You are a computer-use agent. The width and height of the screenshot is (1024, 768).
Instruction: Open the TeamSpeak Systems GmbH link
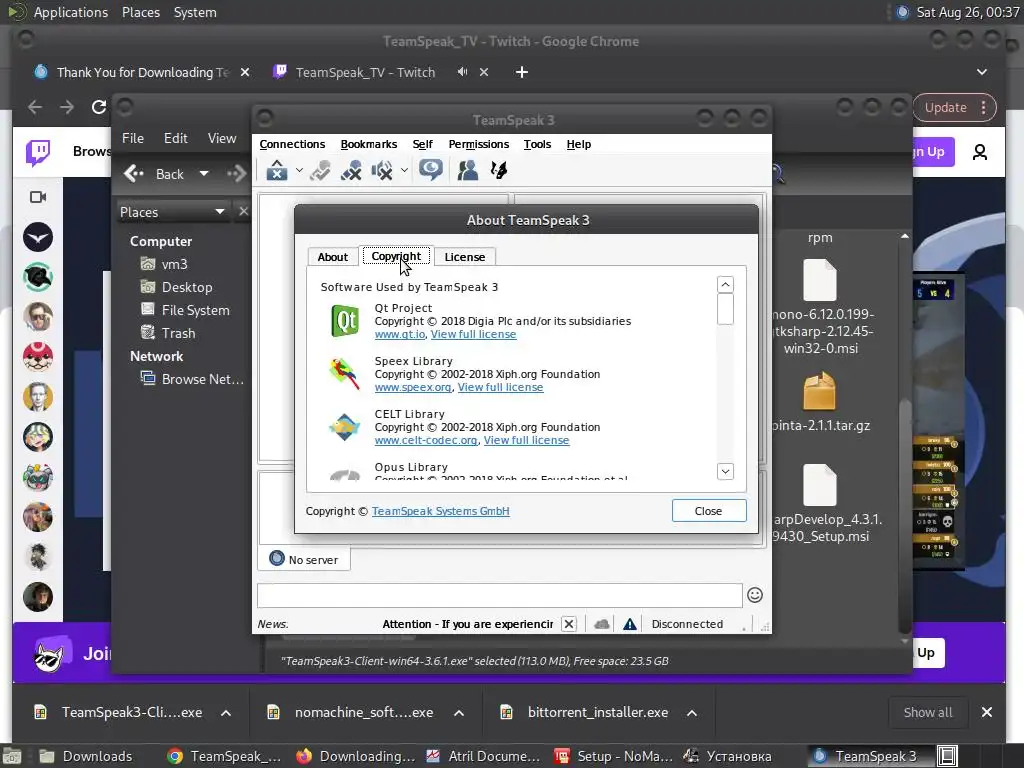click(x=441, y=511)
